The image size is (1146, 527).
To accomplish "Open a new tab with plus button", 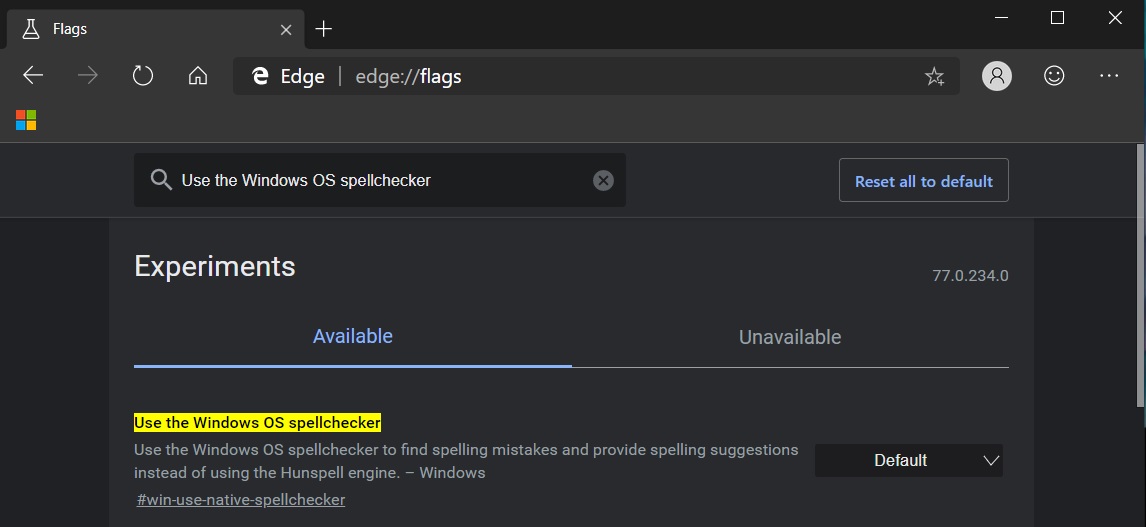I will click(323, 29).
